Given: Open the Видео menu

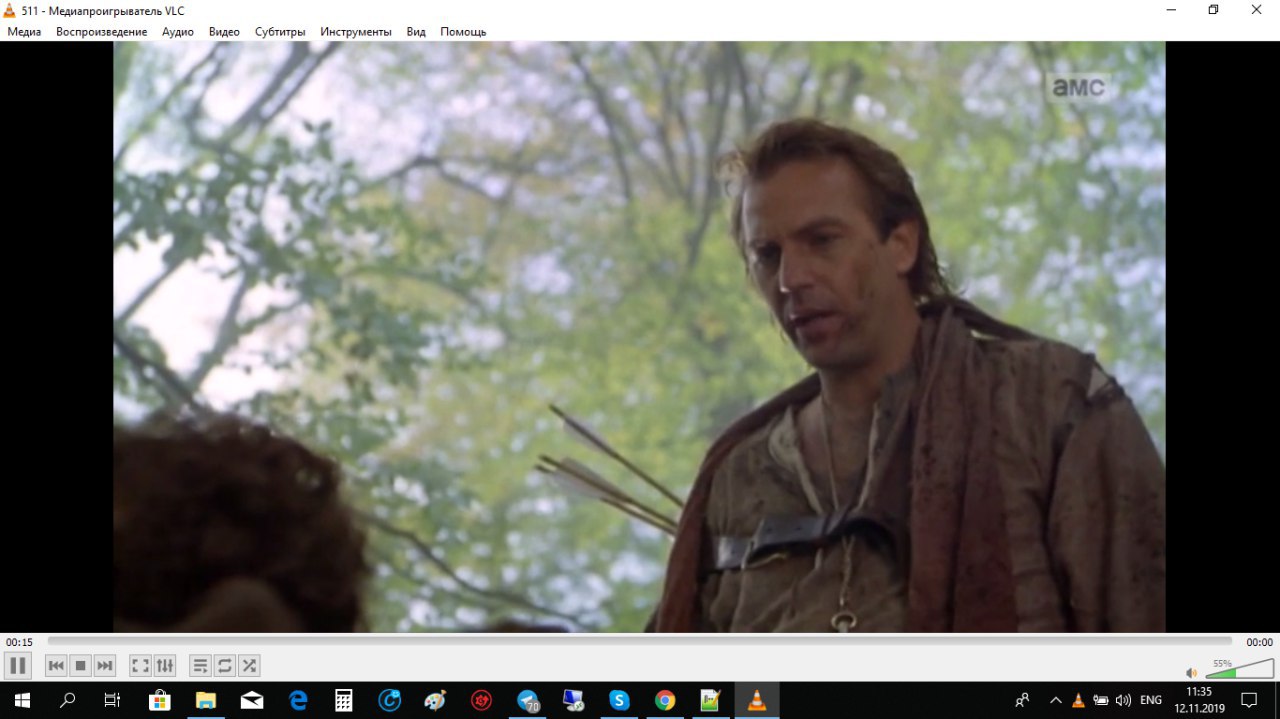Looking at the screenshot, I should click(224, 31).
